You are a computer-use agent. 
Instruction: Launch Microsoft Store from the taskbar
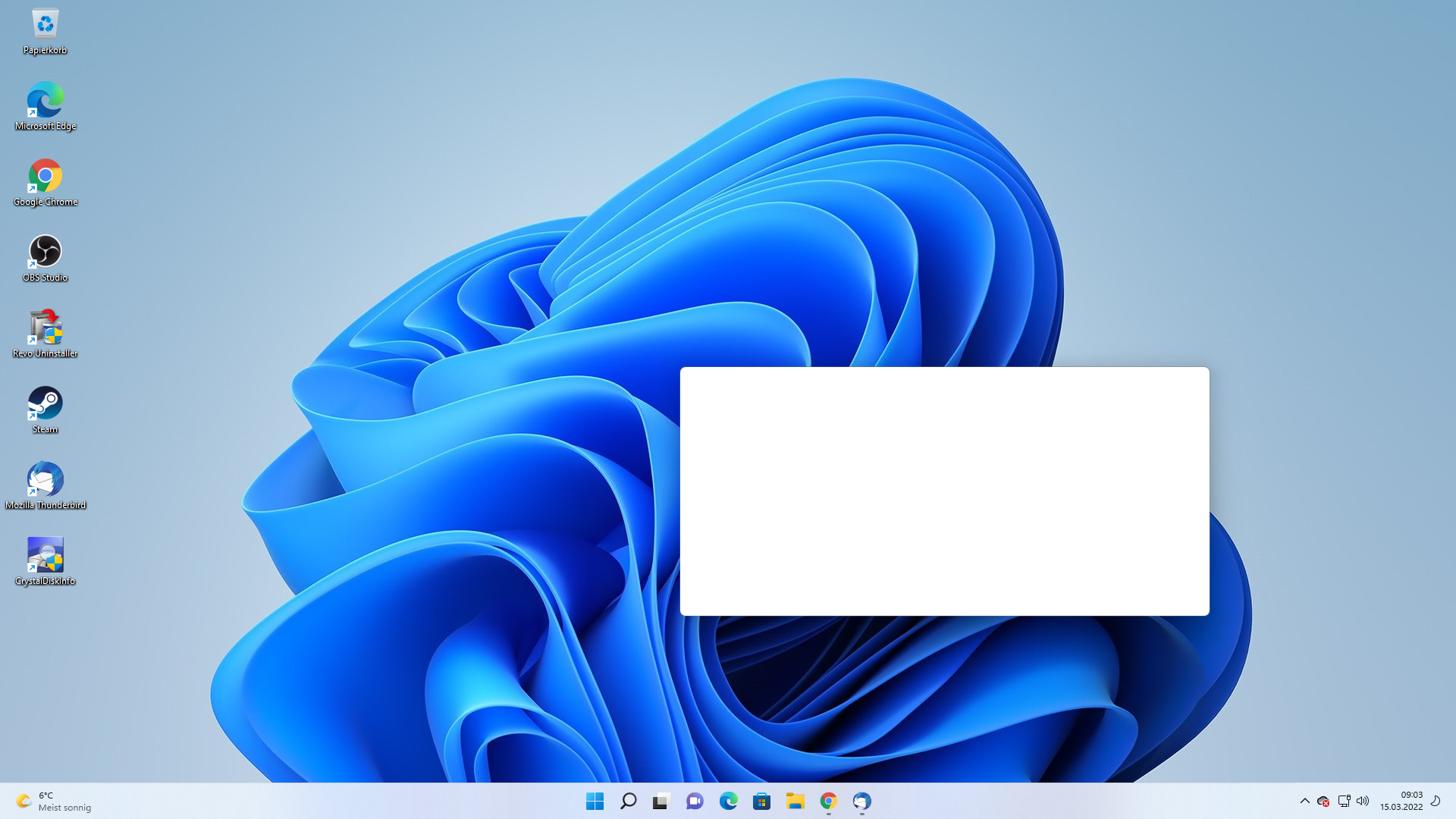click(761, 801)
